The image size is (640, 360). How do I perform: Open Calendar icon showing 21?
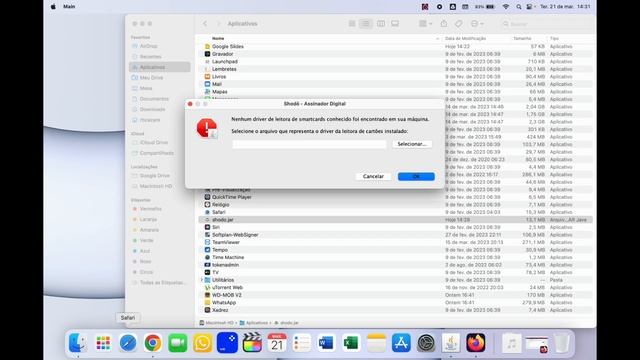277,342
